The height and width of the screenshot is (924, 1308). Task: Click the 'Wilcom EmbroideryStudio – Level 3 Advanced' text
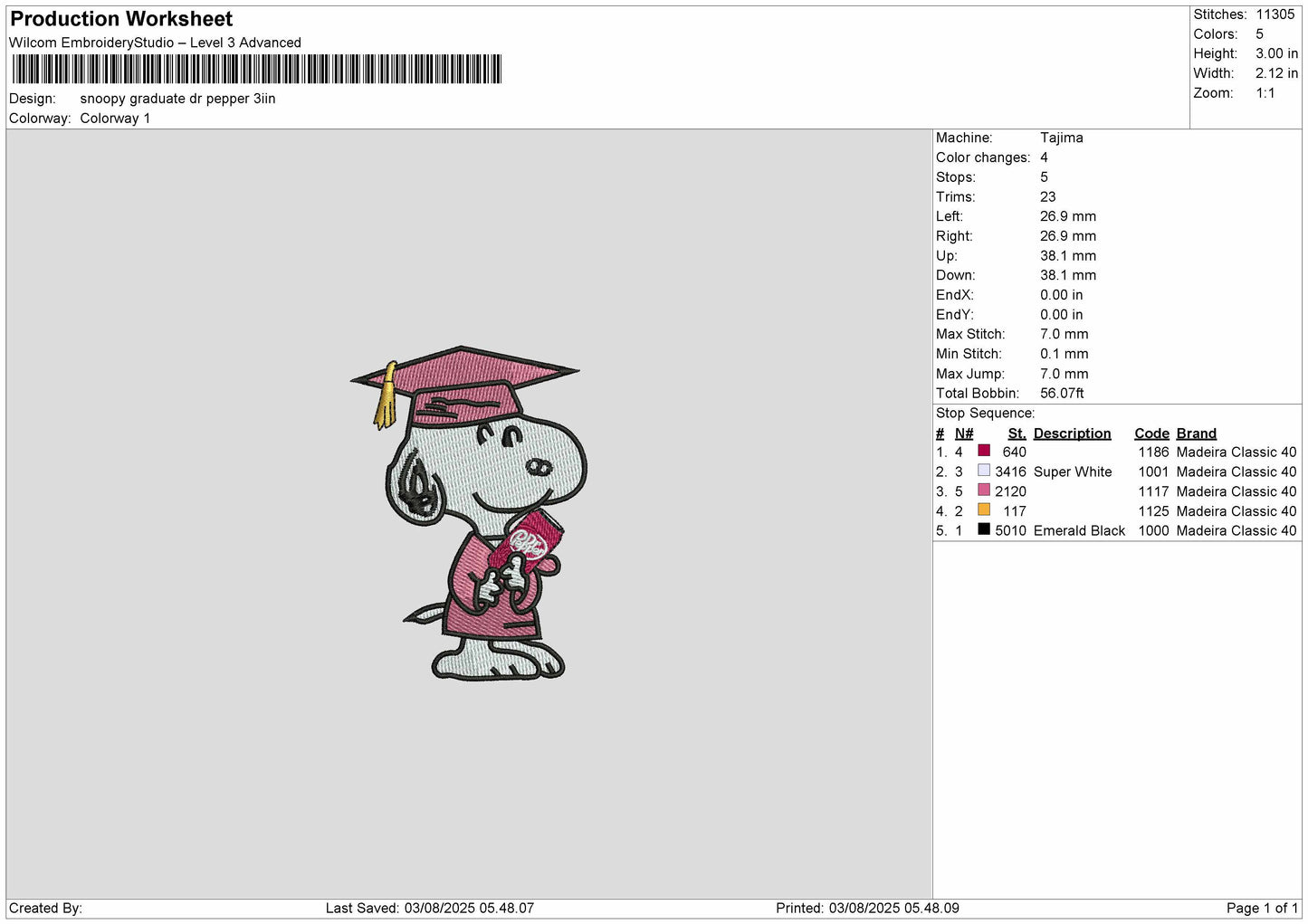(x=155, y=43)
